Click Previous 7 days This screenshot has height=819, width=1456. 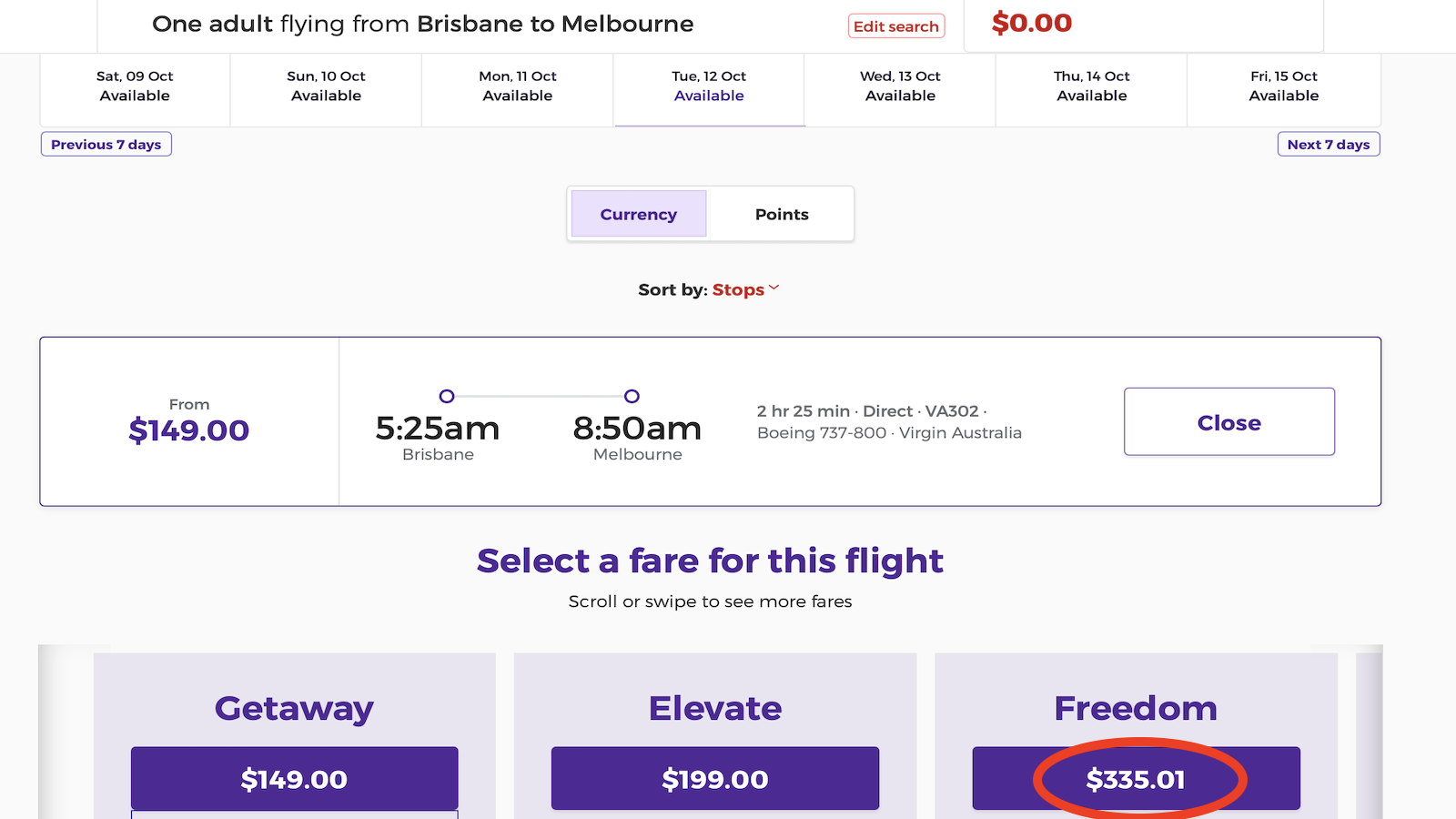point(106,144)
